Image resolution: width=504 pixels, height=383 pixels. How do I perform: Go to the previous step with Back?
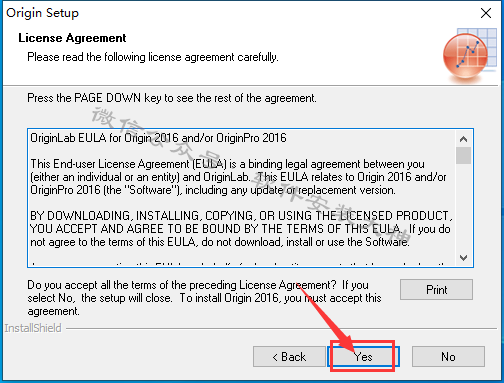289,357
